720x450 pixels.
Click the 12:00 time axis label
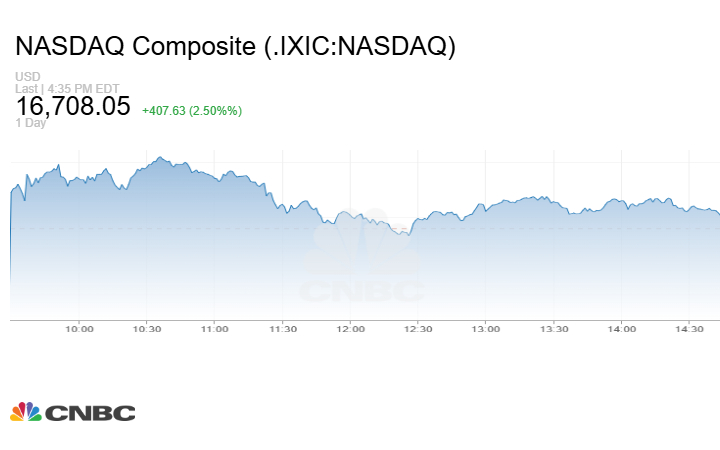[x=351, y=329]
